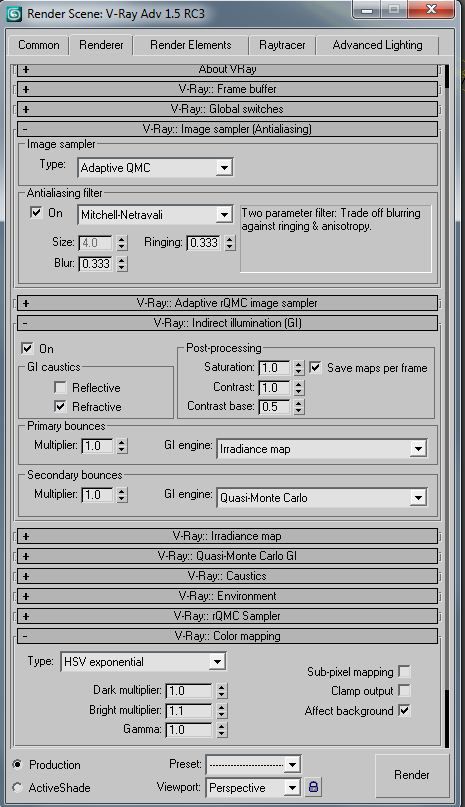
Task: Click the Contrast base field 0.5
Action: [x=274, y=407]
